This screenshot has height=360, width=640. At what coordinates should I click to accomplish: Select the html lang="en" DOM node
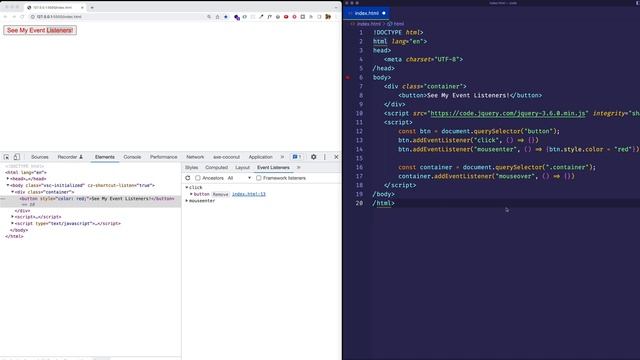point(26,173)
